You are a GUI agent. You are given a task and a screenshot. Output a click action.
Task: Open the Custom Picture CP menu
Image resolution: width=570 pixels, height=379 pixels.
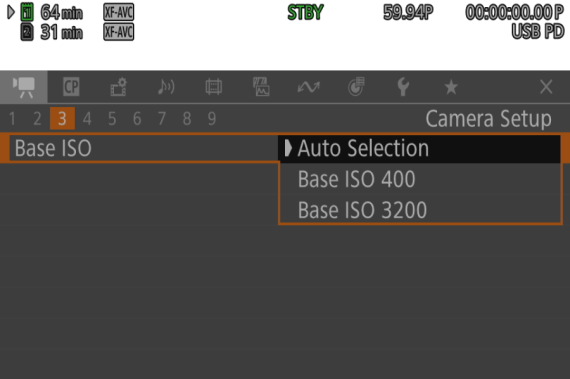(71, 87)
